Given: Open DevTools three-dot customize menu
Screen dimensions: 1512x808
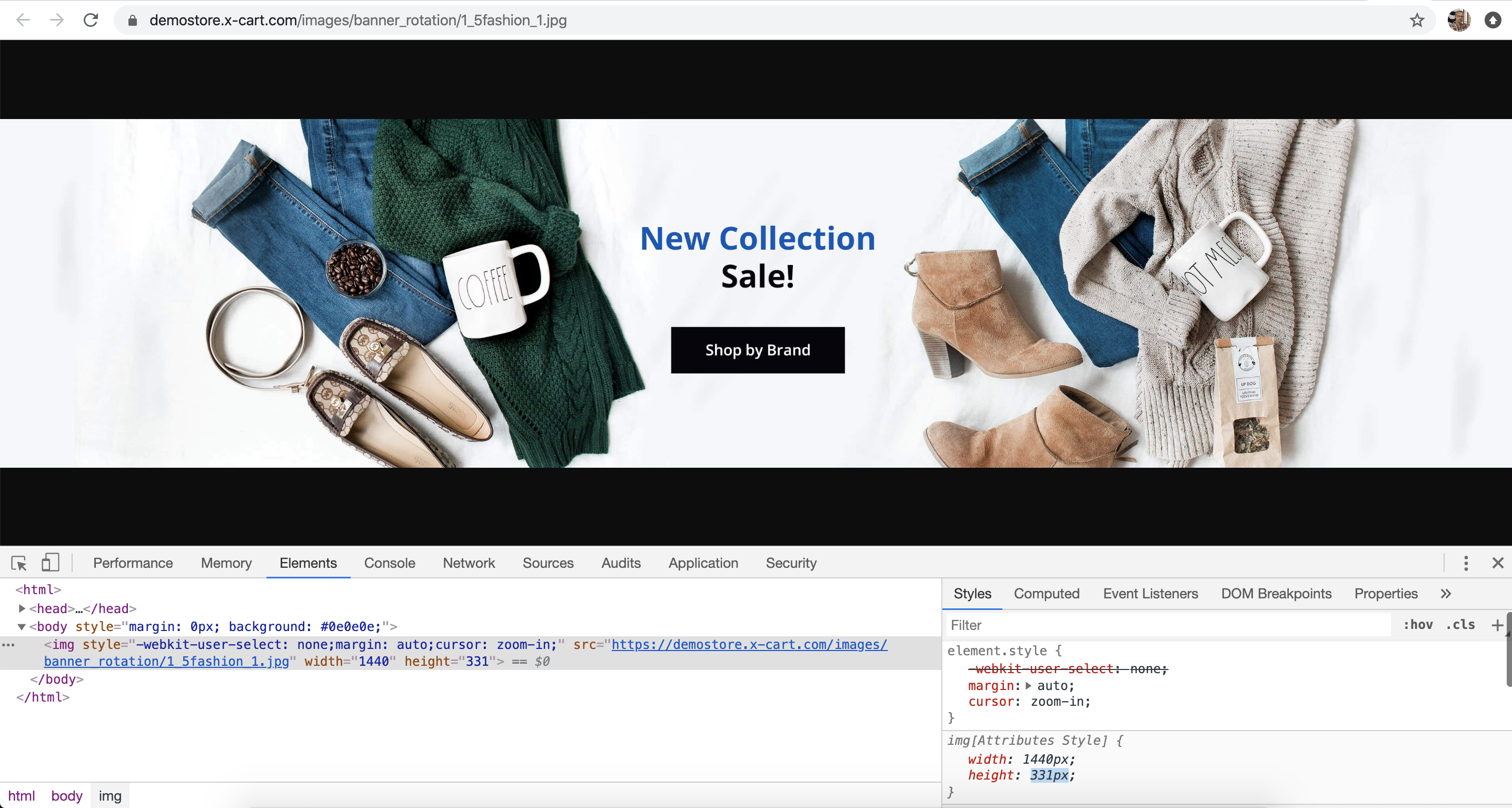Looking at the screenshot, I should point(1466,563).
